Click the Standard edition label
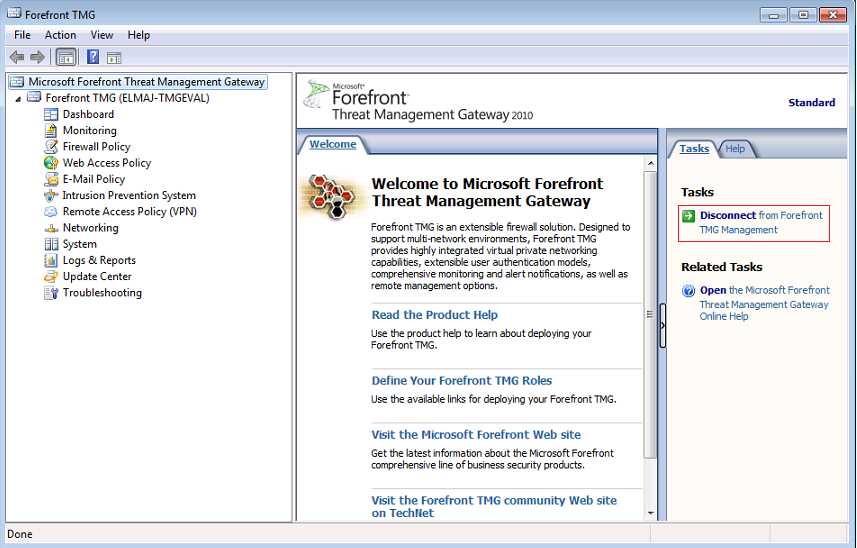The image size is (857, 548). (x=812, y=102)
